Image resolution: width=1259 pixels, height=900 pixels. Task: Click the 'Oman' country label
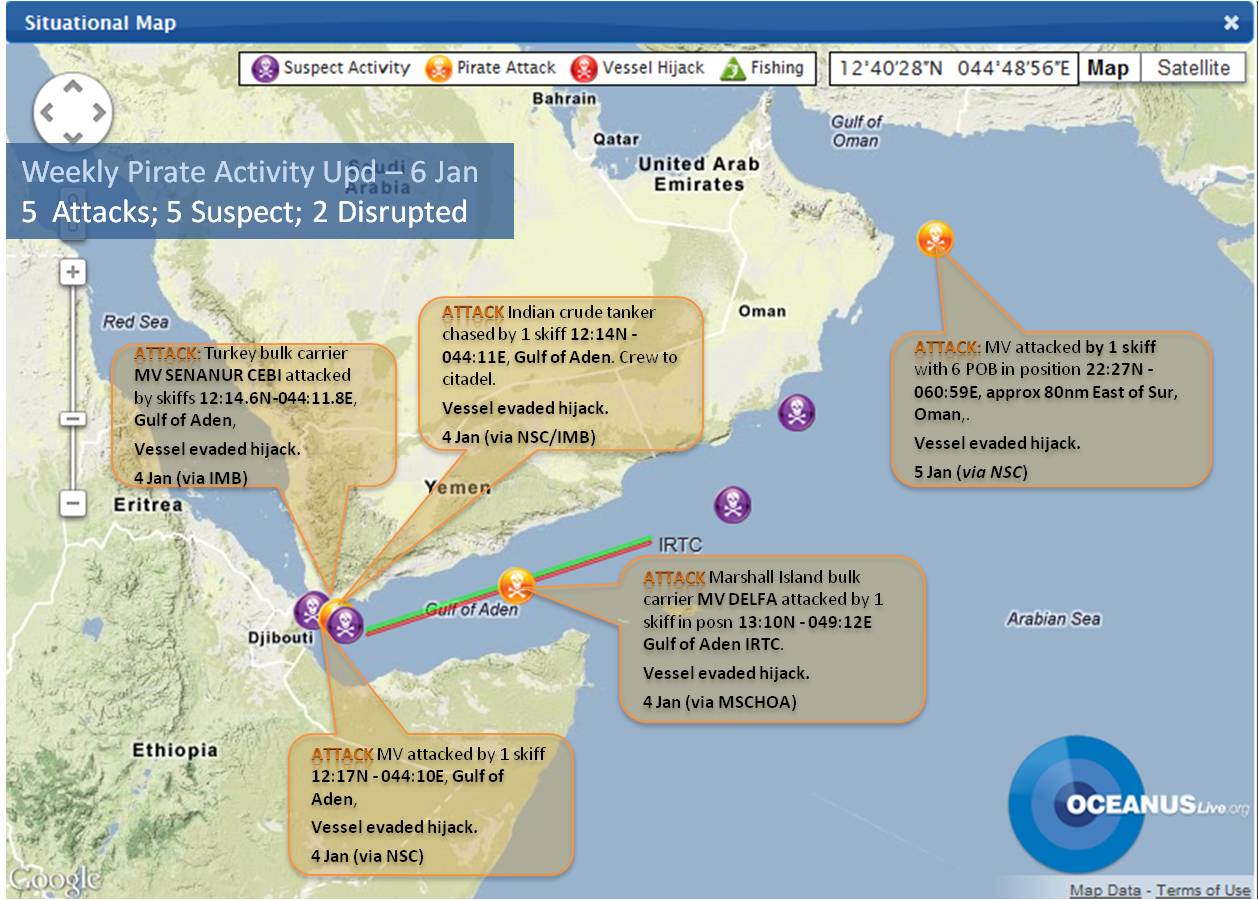coord(762,311)
